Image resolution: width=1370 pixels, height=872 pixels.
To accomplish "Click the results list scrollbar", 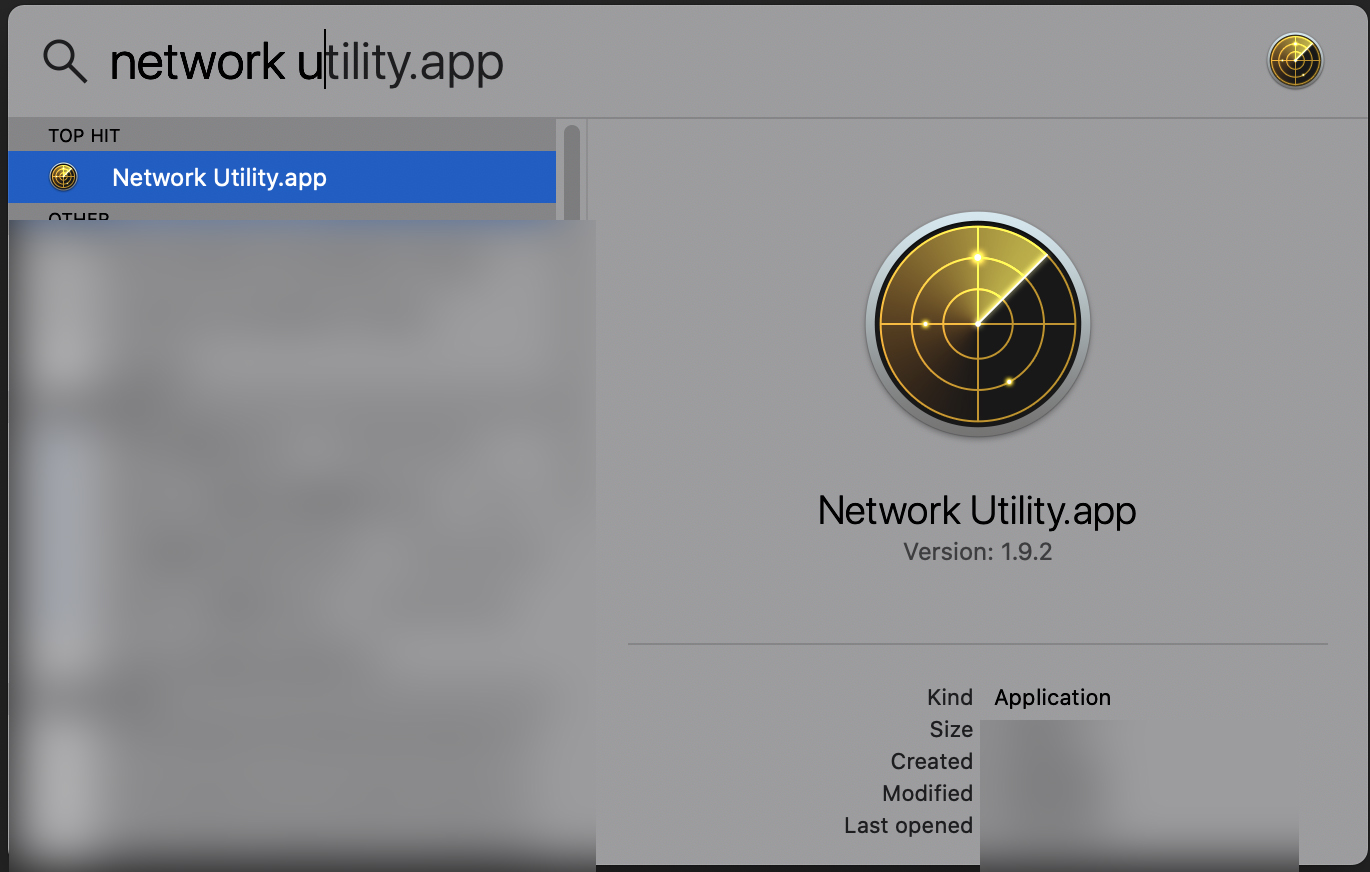I will [572, 172].
